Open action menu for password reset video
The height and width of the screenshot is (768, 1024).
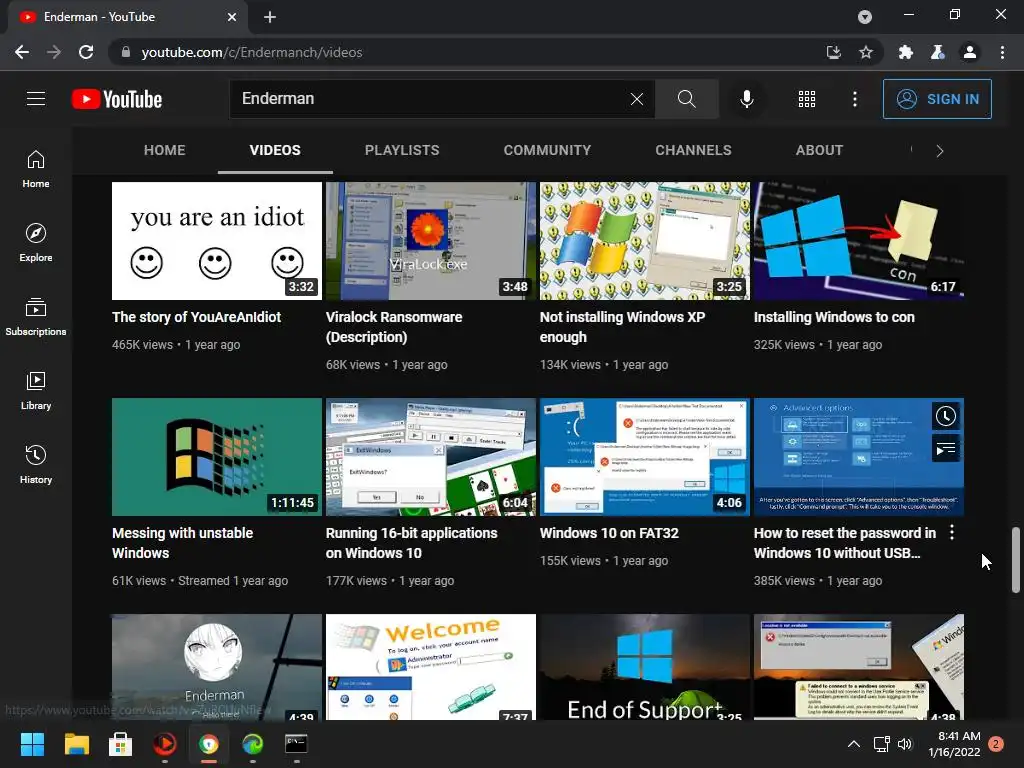pos(952,533)
